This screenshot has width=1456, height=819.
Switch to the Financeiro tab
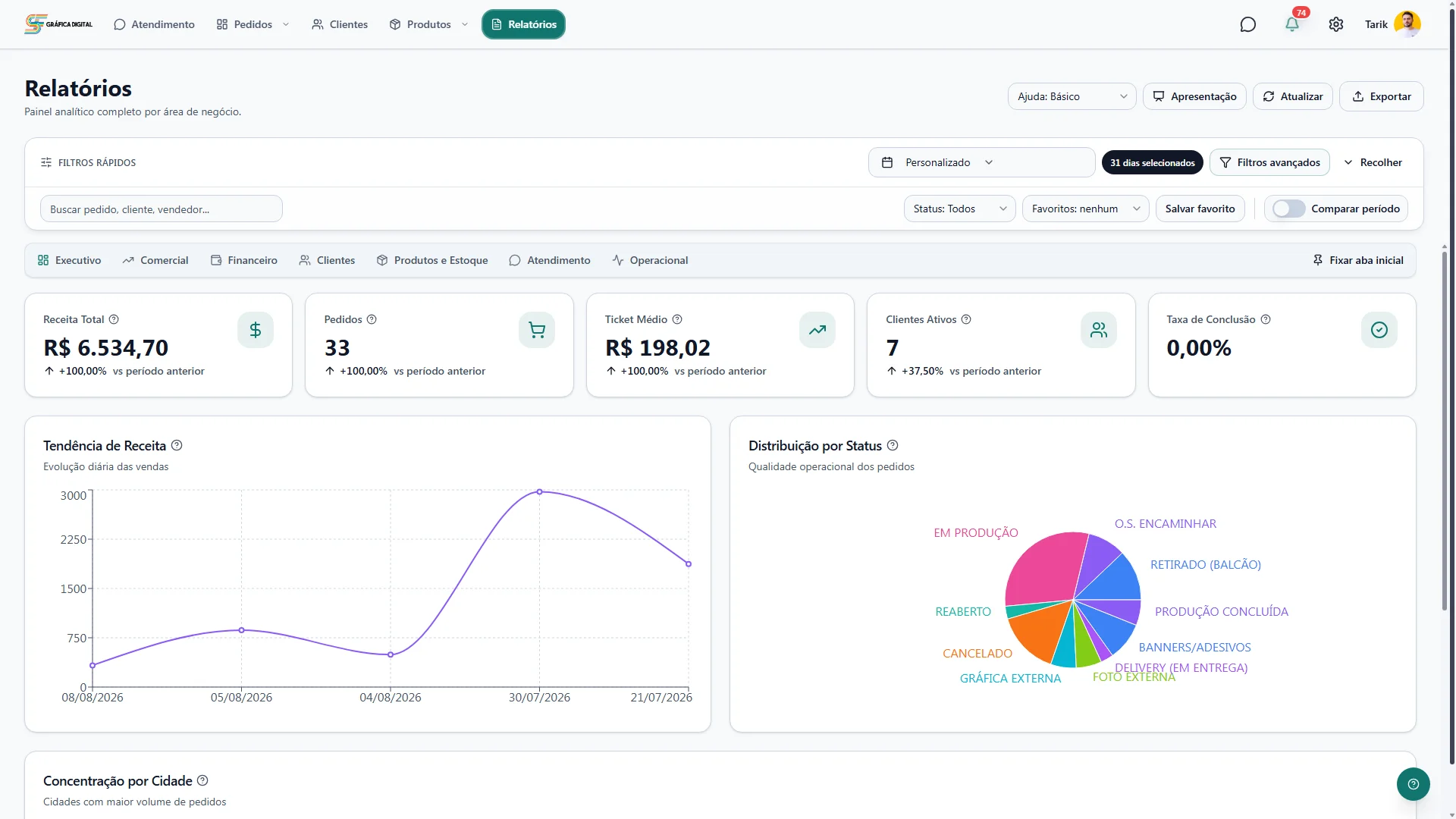(244, 260)
